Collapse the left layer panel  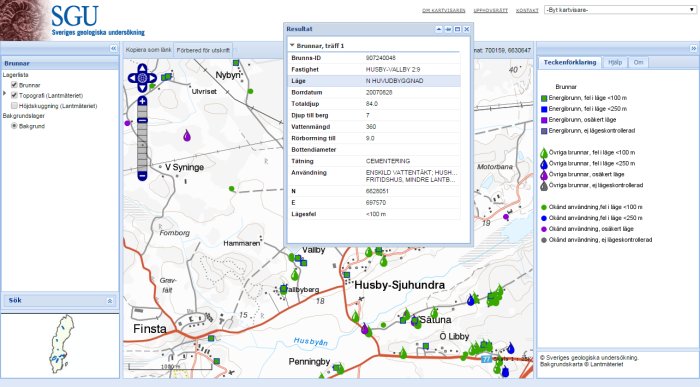tap(113, 48)
